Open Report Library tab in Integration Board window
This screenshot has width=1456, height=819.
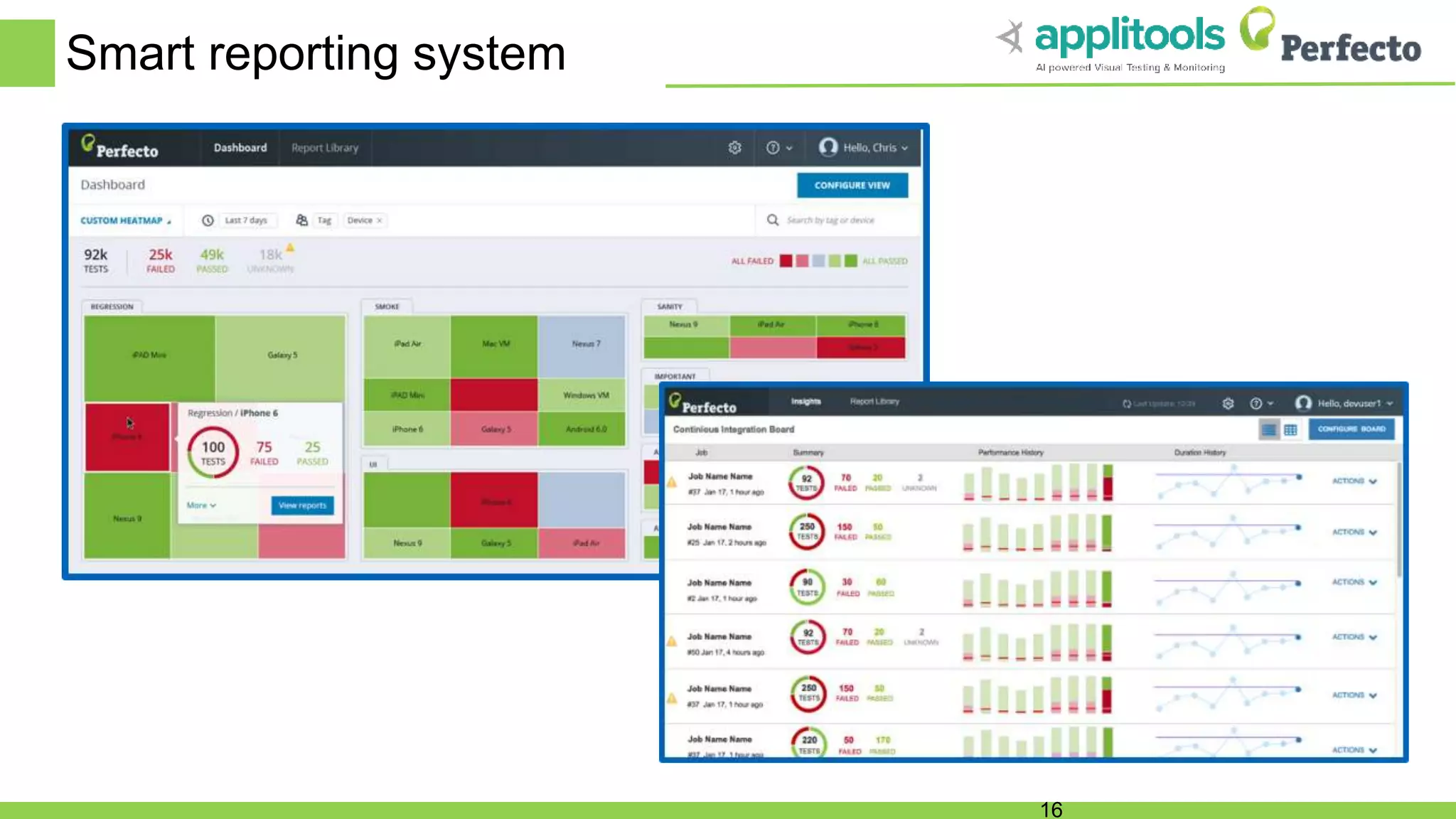click(874, 402)
